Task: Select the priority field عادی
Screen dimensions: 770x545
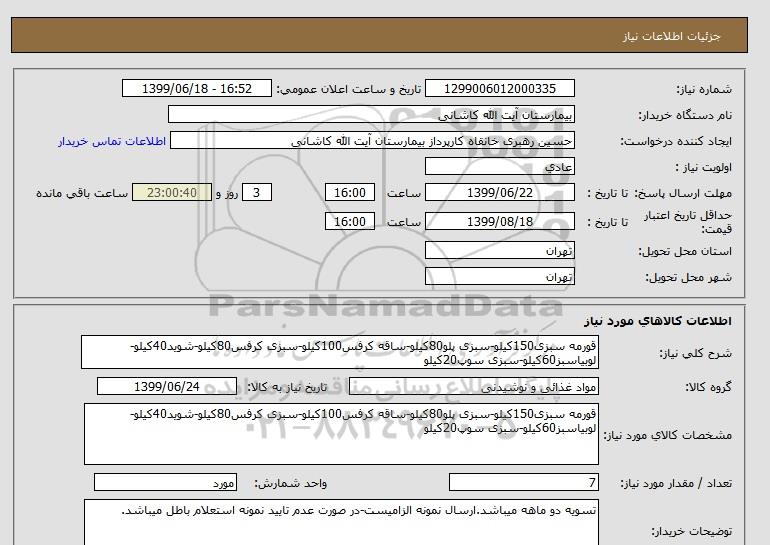Action: pos(499,166)
